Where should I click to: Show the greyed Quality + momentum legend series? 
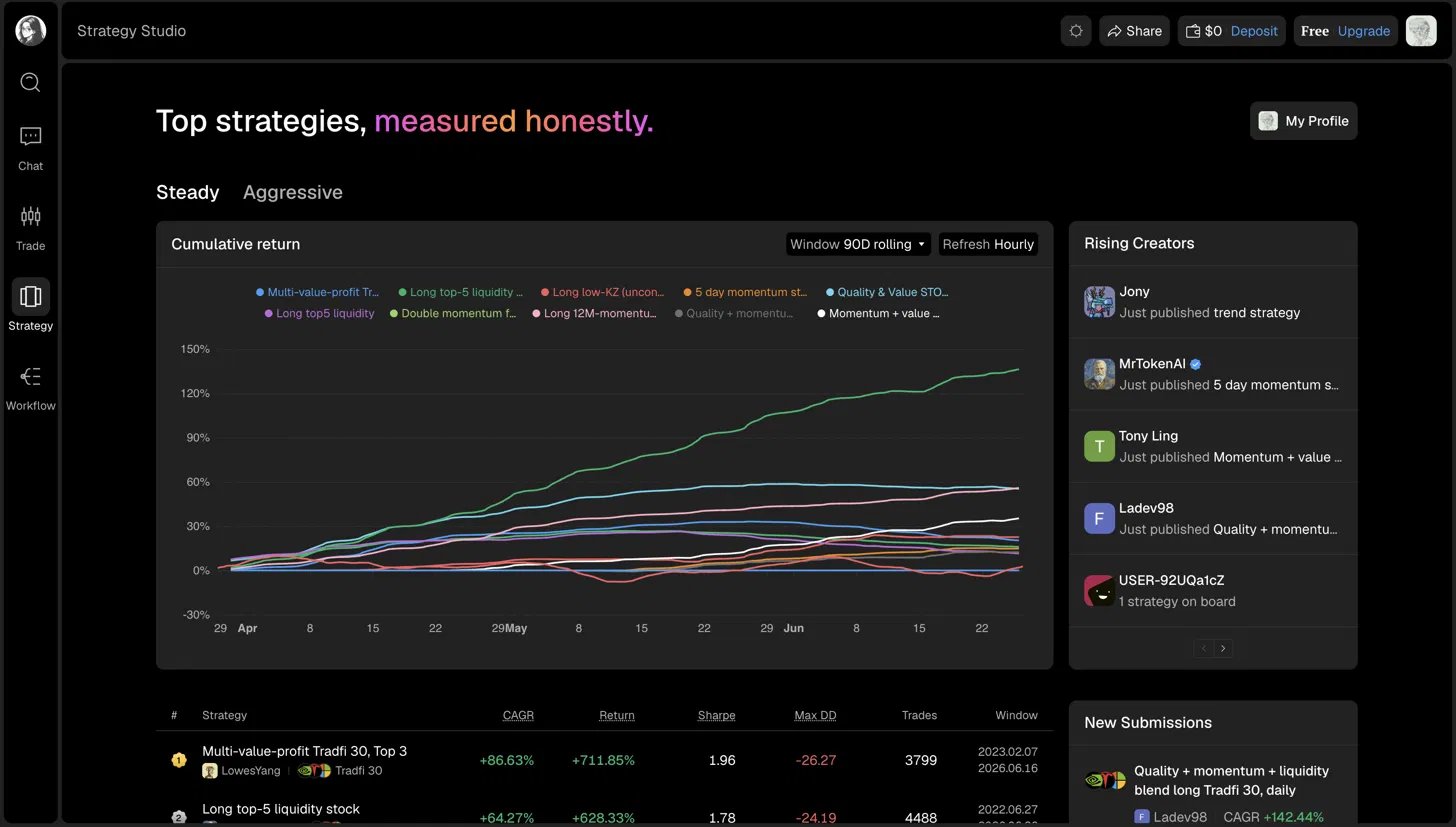(734, 313)
